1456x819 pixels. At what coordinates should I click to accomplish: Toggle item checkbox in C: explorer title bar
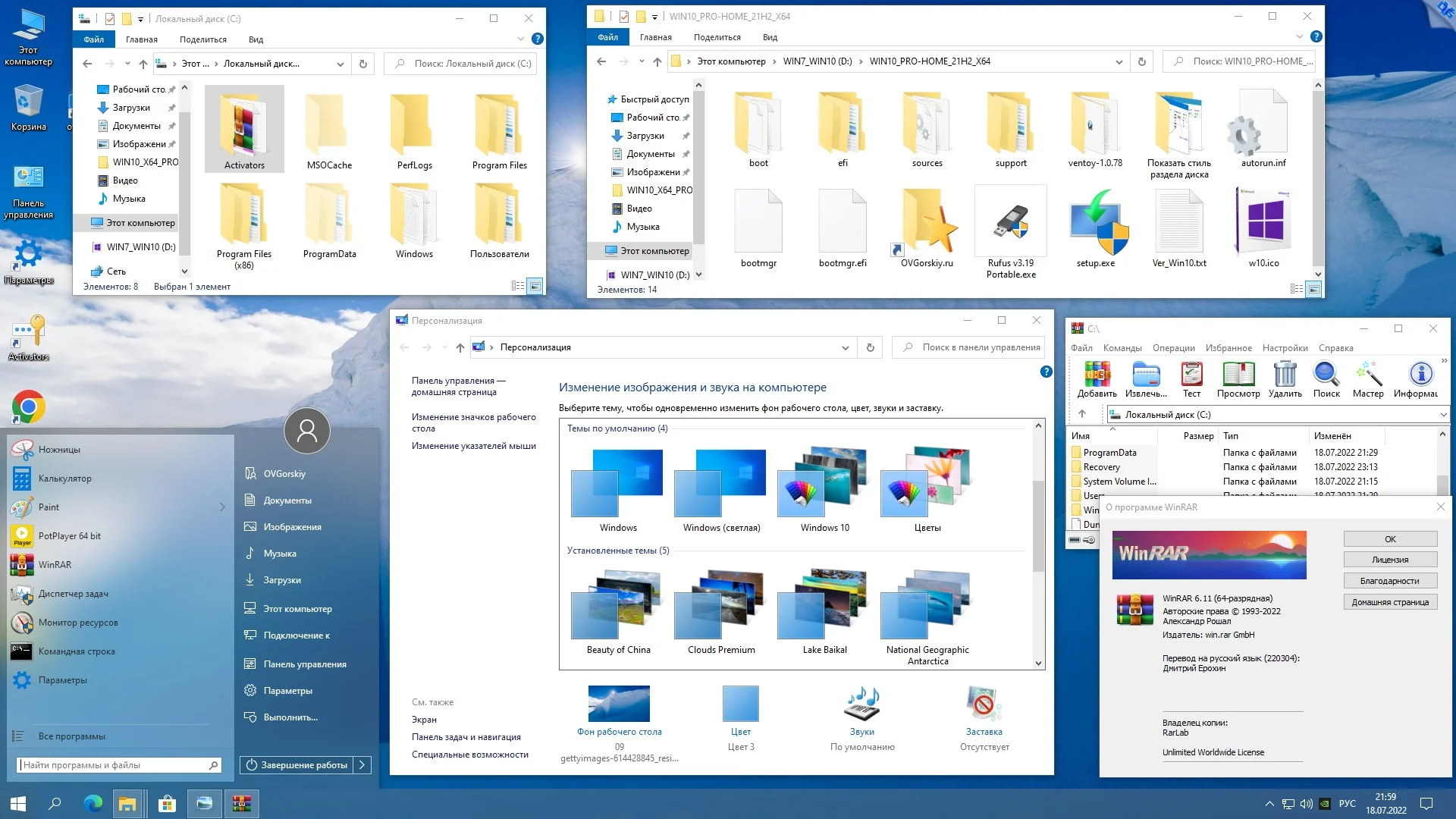point(110,18)
